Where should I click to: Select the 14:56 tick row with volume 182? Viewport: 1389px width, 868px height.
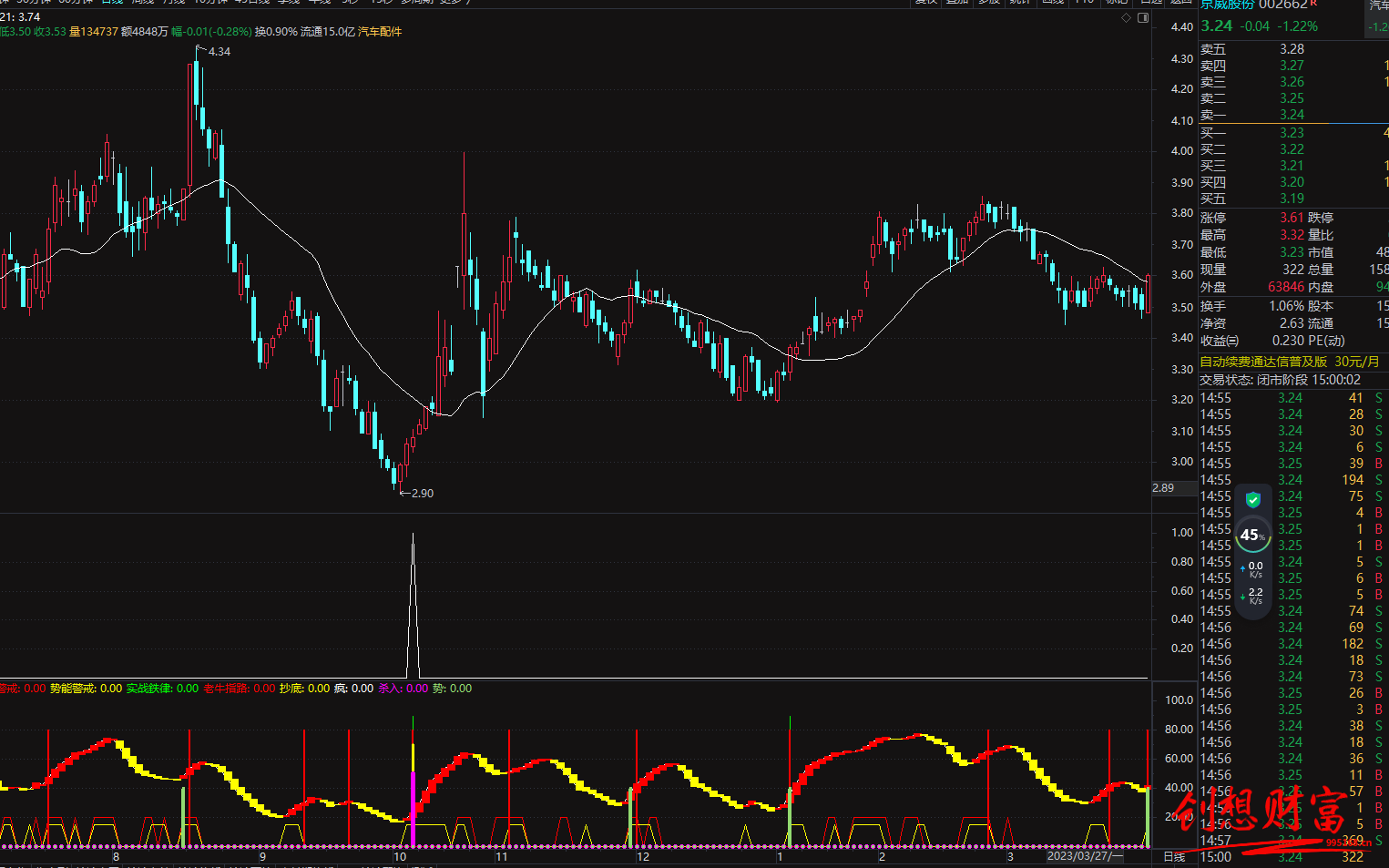[x=1293, y=644]
